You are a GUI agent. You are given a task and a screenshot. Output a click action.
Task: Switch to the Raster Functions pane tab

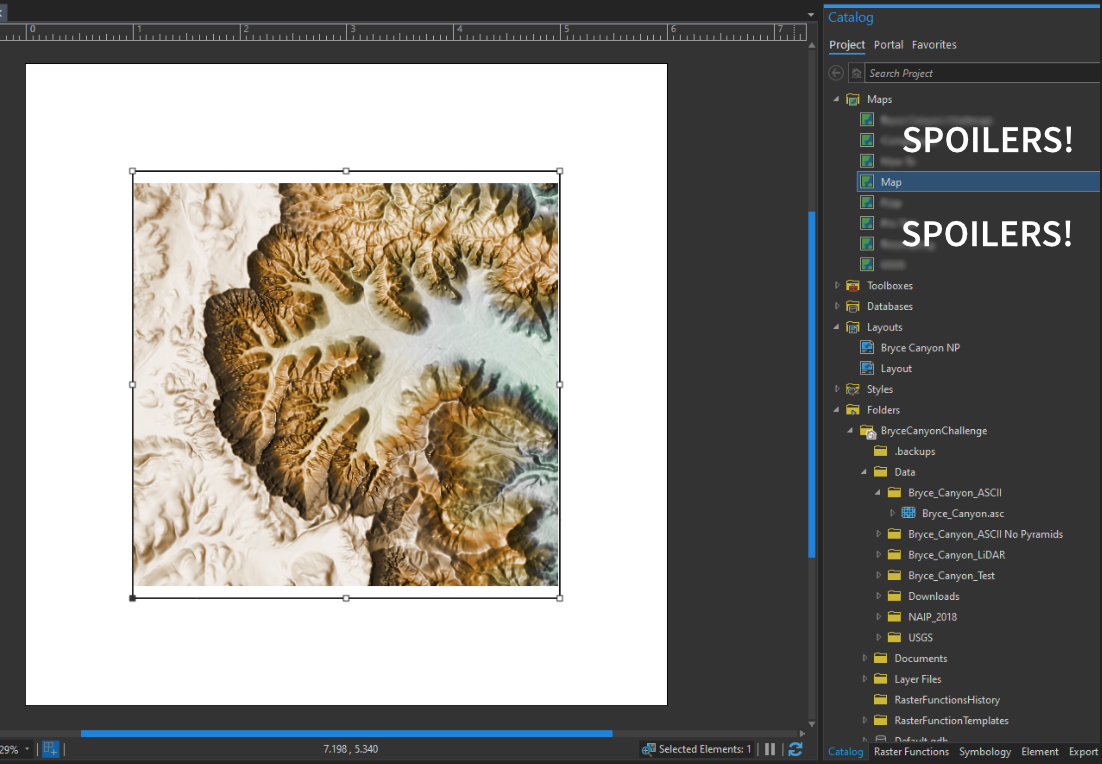tap(911, 751)
